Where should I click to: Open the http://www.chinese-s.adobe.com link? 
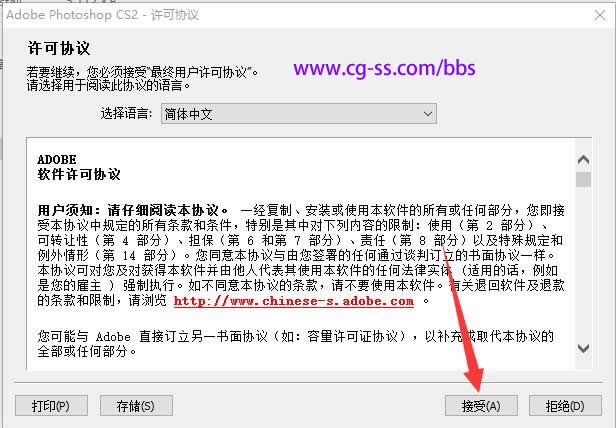(x=294, y=301)
